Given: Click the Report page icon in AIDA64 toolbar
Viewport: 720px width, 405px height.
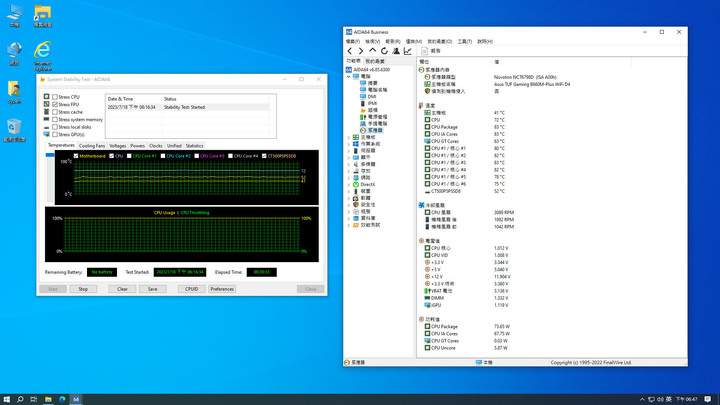Looking at the screenshot, I should point(425,51).
